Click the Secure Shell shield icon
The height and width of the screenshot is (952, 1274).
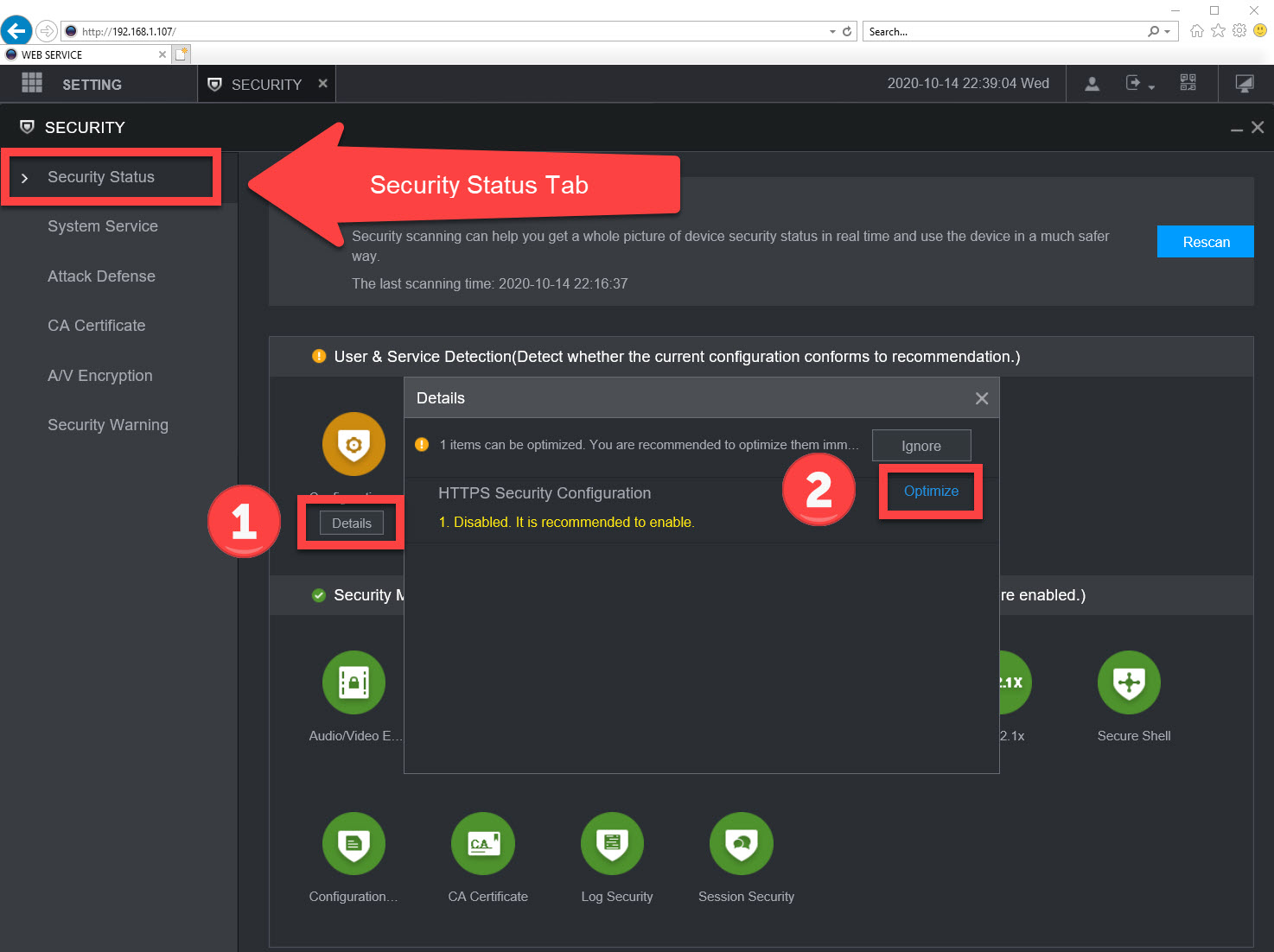[1129, 682]
